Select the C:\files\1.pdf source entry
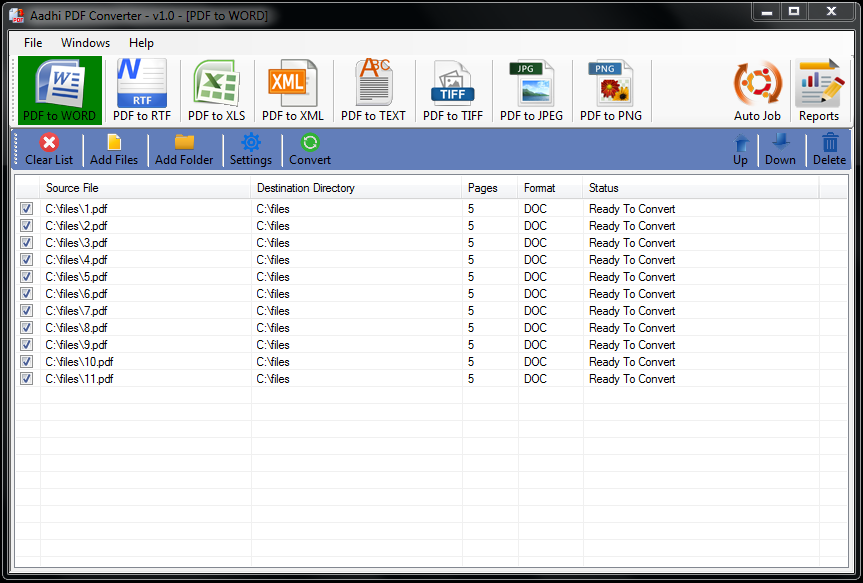Viewport: 863px width, 583px height. click(77, 209)
